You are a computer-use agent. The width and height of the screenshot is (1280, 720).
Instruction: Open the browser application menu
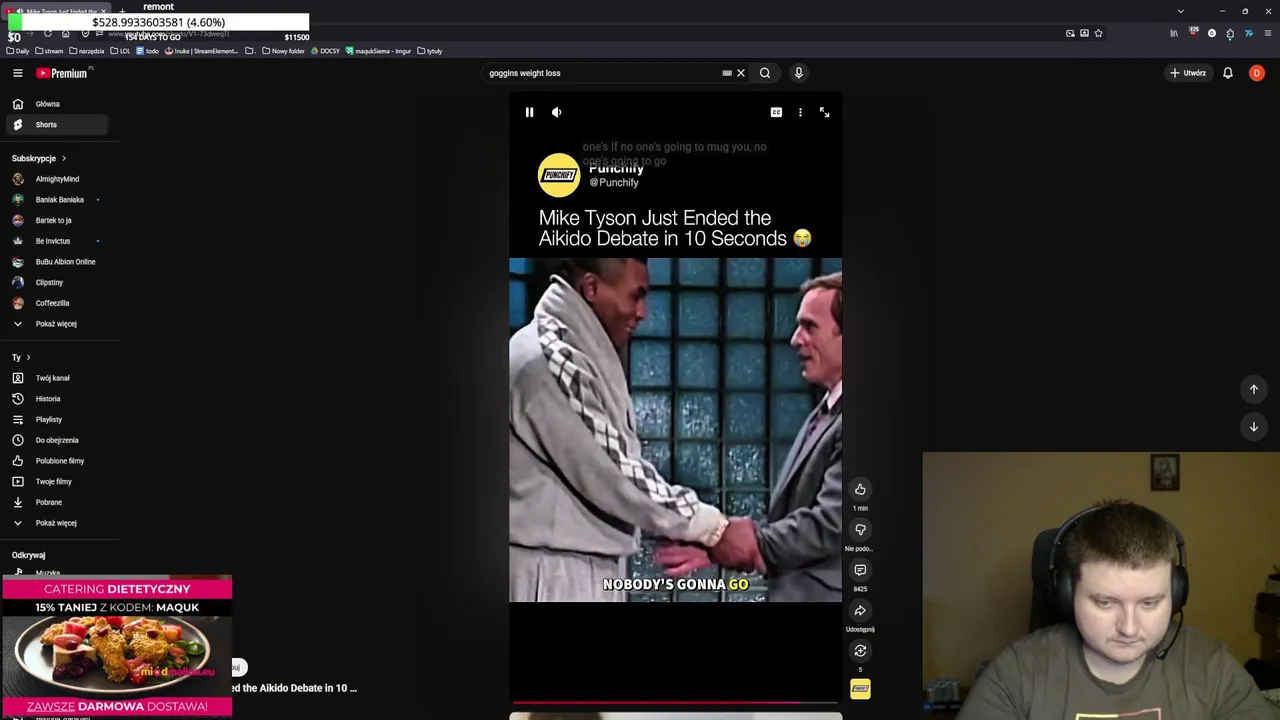(1268, 33)
